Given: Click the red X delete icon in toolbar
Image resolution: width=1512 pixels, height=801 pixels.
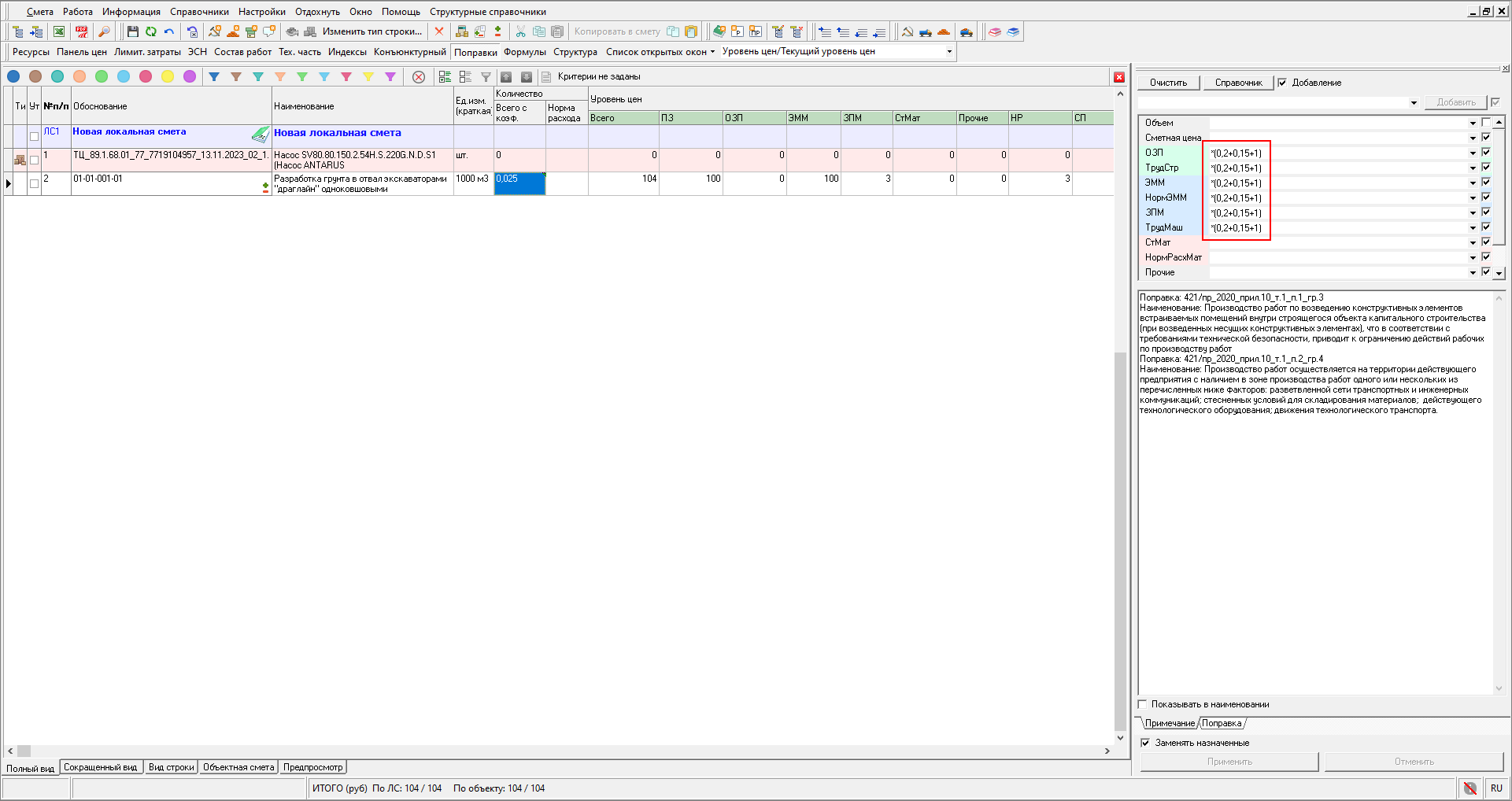Looking at the screenshot, I should [439, 31].
